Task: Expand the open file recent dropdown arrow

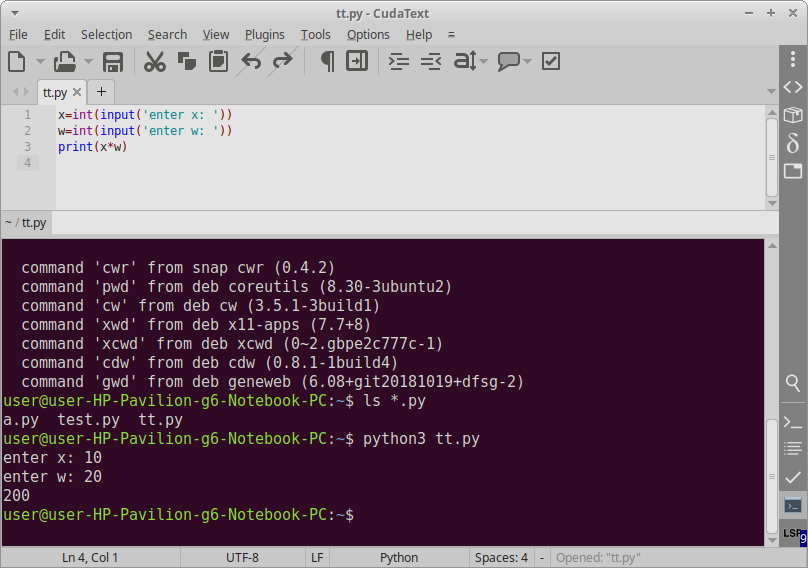Action: pos(88,62)
